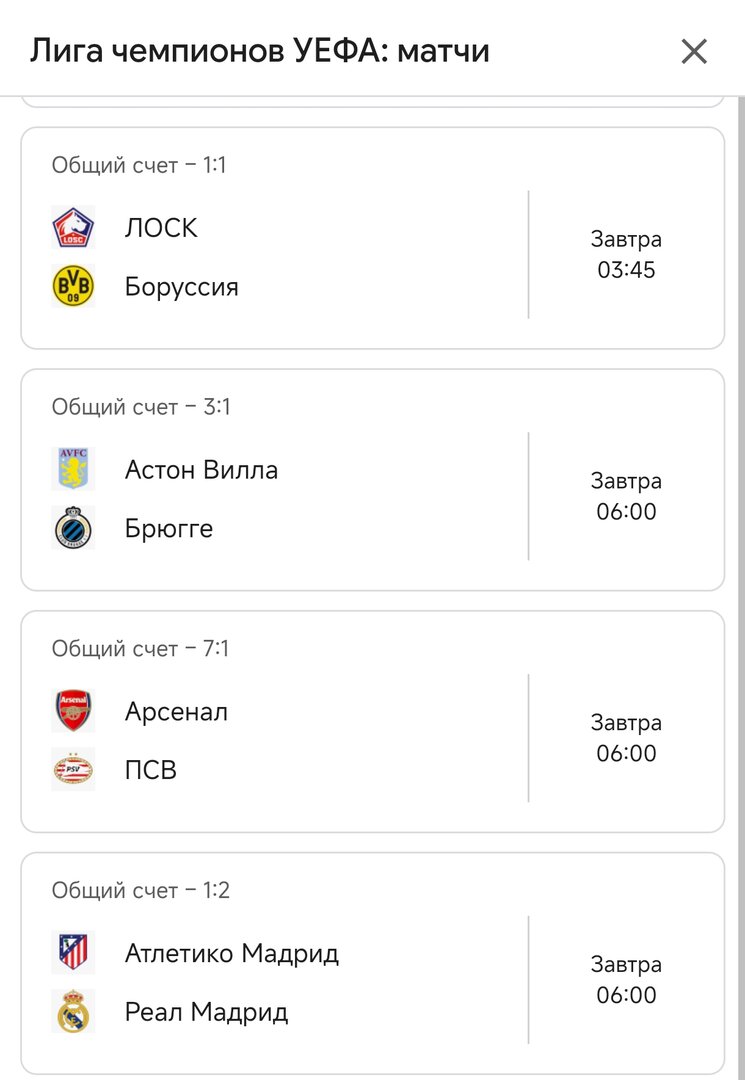The height and width of the screenshot is (1080, 745).
Task: Open the ЛОСК team name
Action: click(x=161, y=228)
